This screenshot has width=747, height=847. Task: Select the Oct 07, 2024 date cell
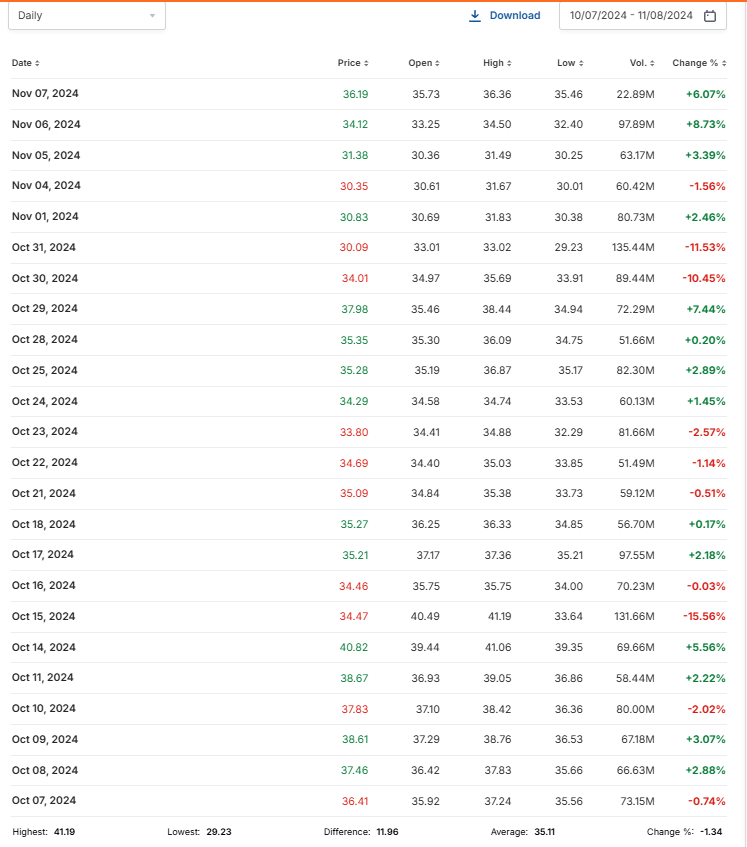coord(44,801)
